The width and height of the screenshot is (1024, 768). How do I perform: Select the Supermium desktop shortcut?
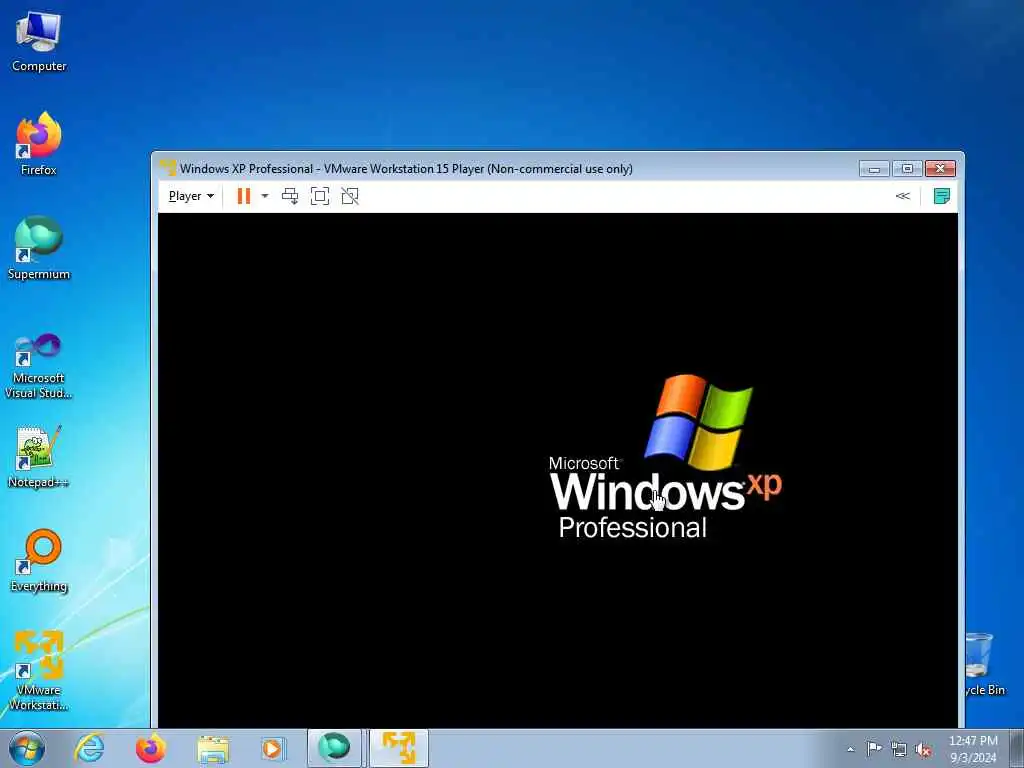point(39,249)
